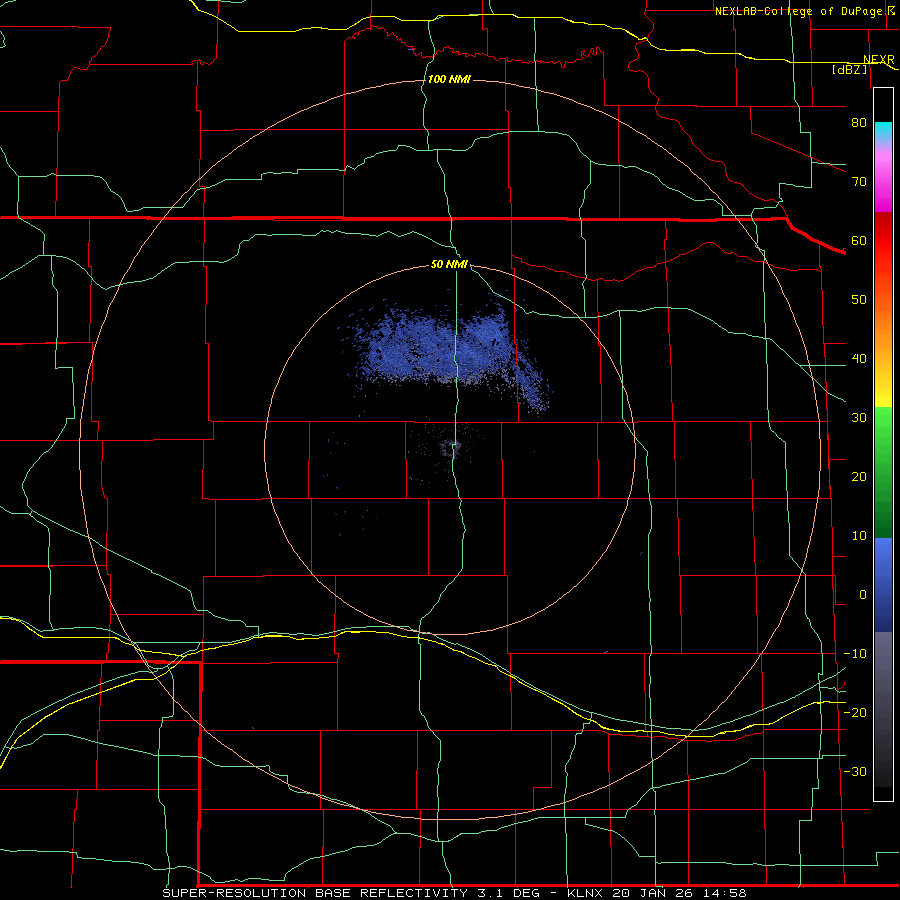
Task: Click the 3.1 DEG elevation angle text
Action: (x=507, y=893)
